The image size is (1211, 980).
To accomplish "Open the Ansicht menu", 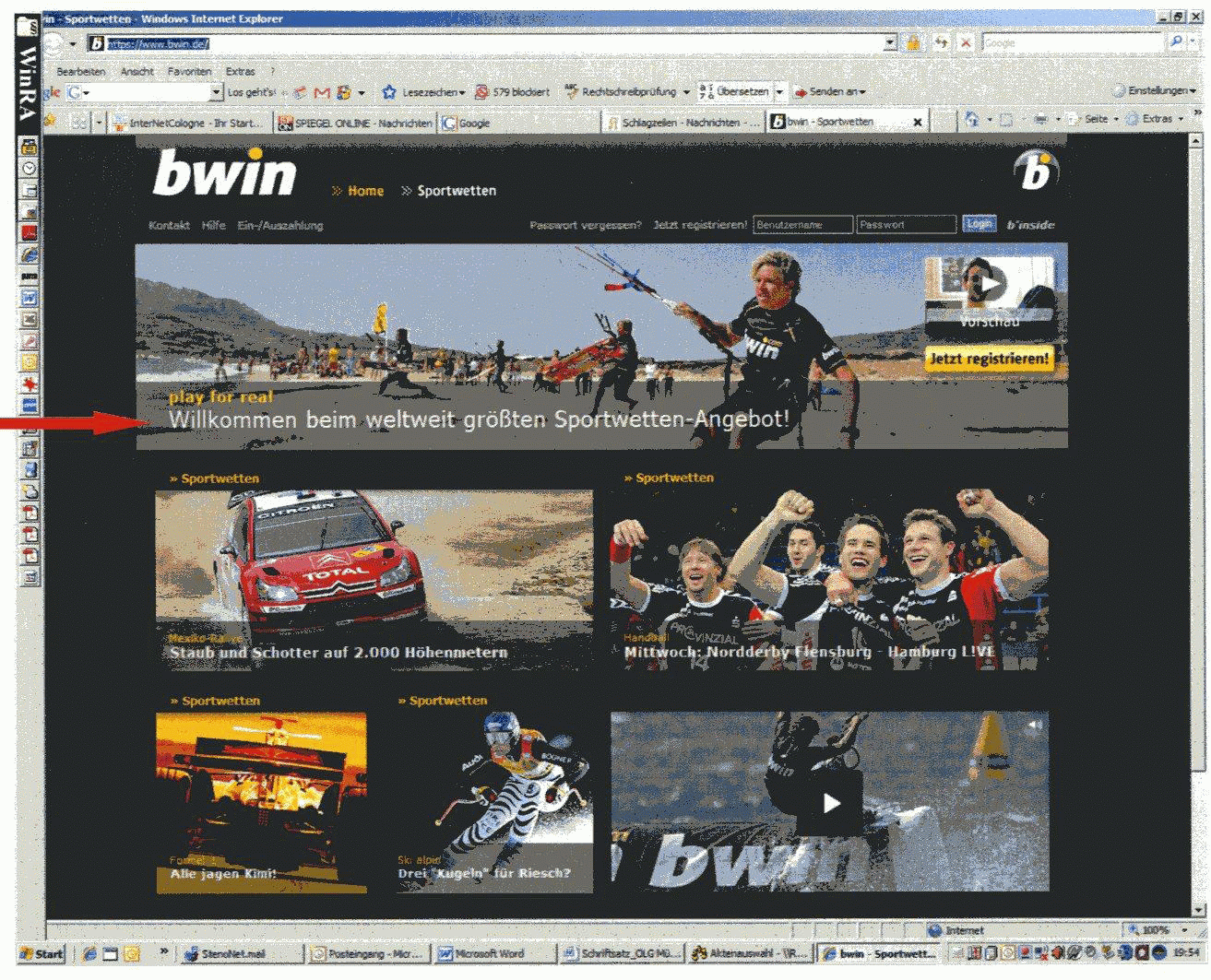I will click(137, 71).
